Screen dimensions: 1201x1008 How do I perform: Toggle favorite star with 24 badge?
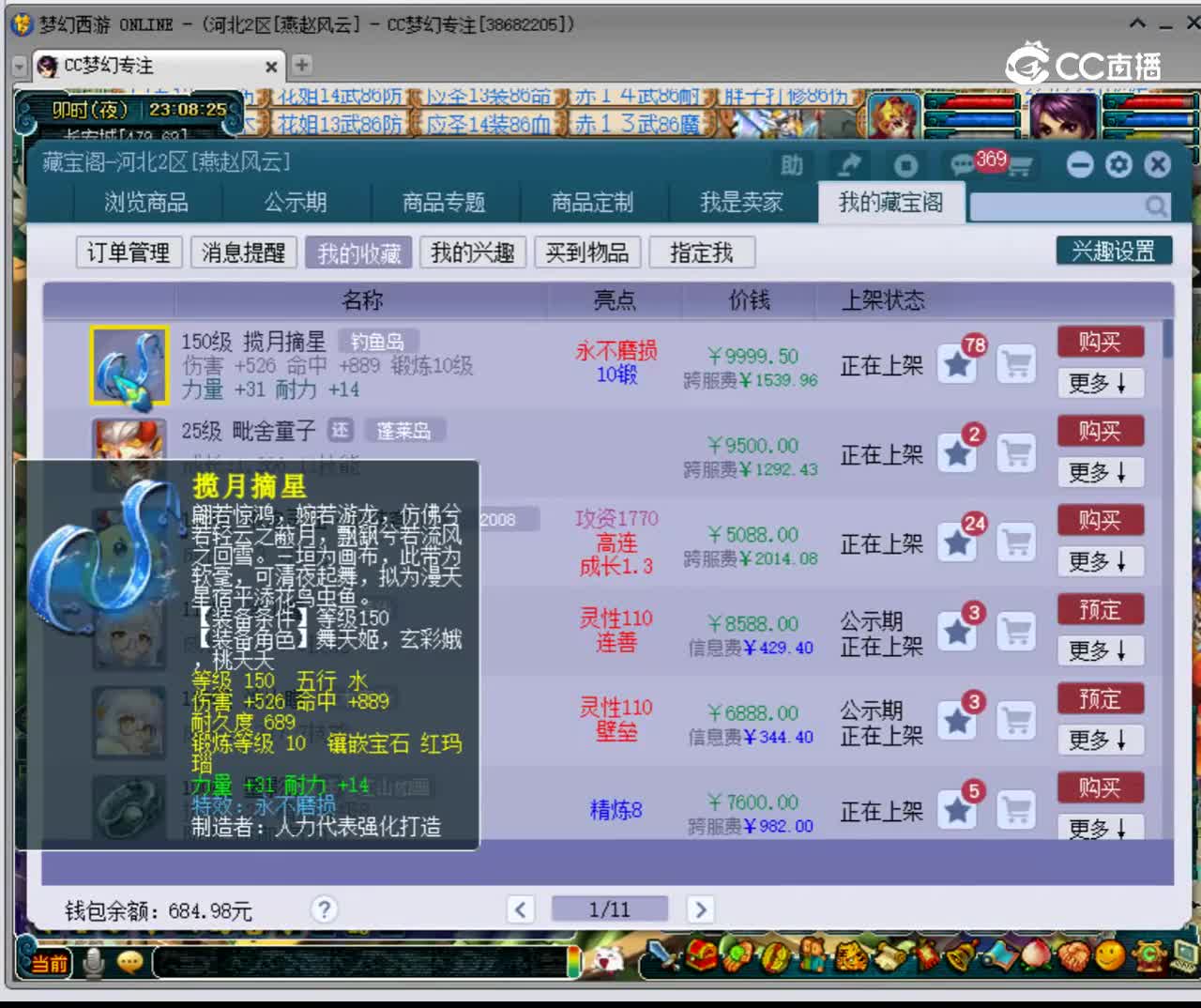pyautogui.click(x=958, y=542)
